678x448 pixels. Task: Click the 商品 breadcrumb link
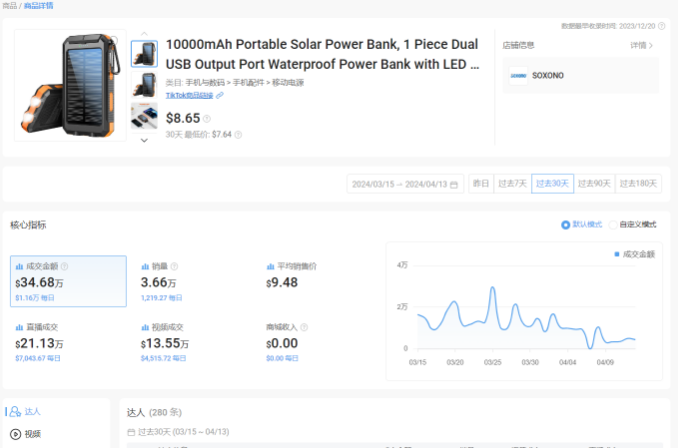(x=8, y=6)
